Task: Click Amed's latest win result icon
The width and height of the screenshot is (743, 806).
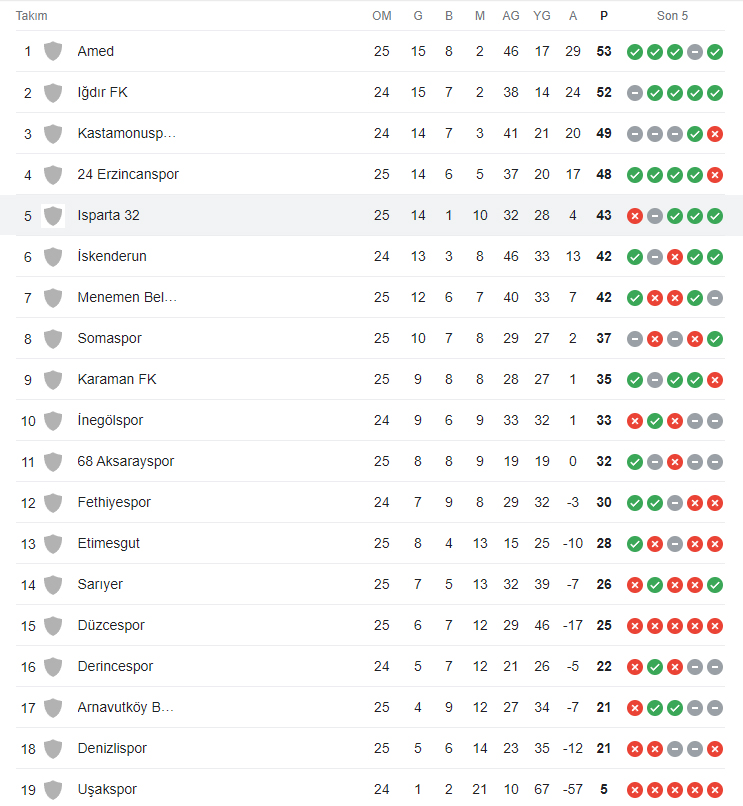Action: coord(715,52)
